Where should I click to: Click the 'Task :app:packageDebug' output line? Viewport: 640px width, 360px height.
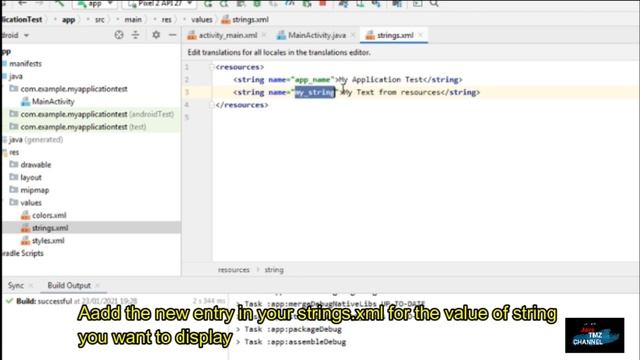tap(293, 329)
